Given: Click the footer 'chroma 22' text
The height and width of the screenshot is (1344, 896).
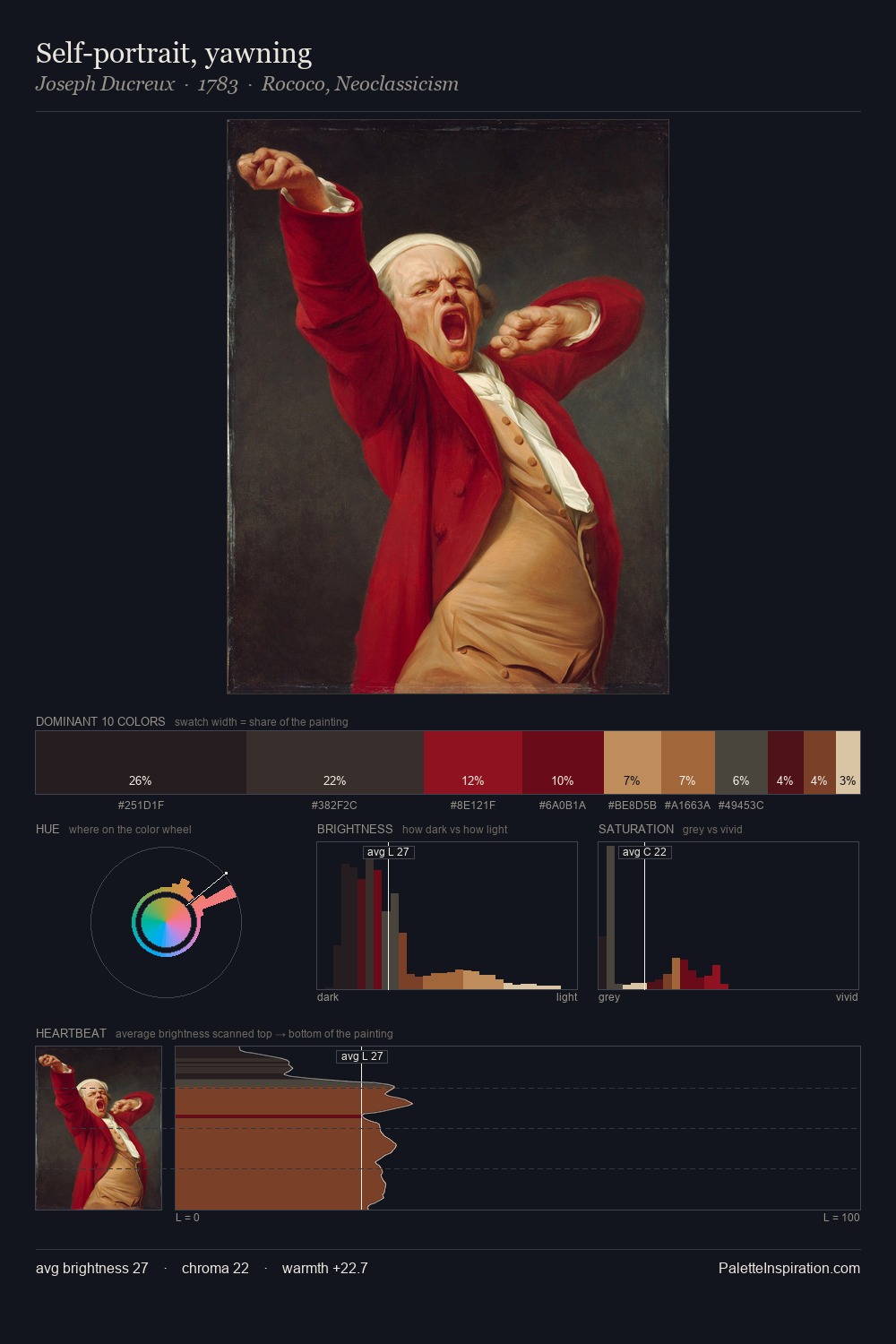Looking at the screenshot, I should pos(215,1268).
